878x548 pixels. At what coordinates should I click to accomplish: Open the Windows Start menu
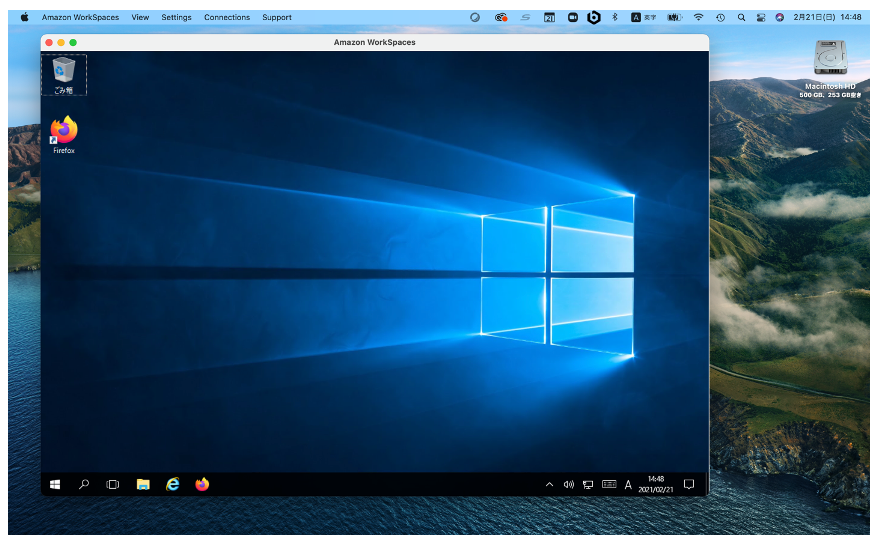[x=55, y=484]
